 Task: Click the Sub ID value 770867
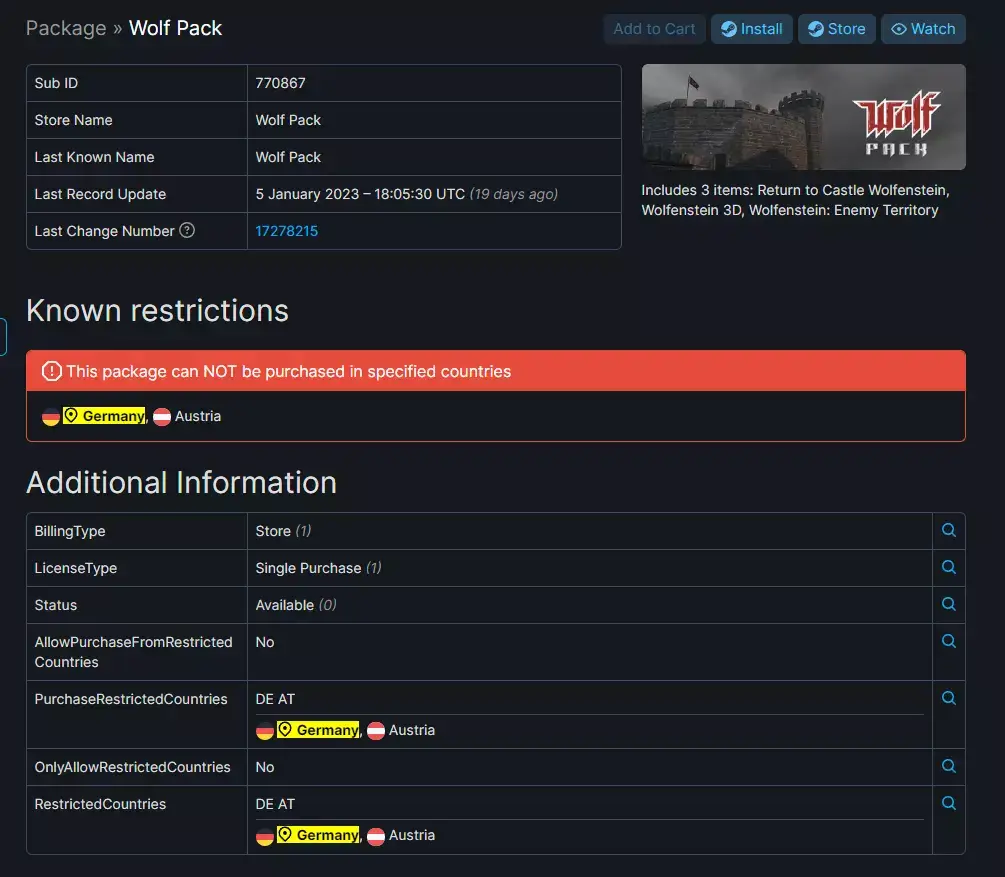[280, 83]
